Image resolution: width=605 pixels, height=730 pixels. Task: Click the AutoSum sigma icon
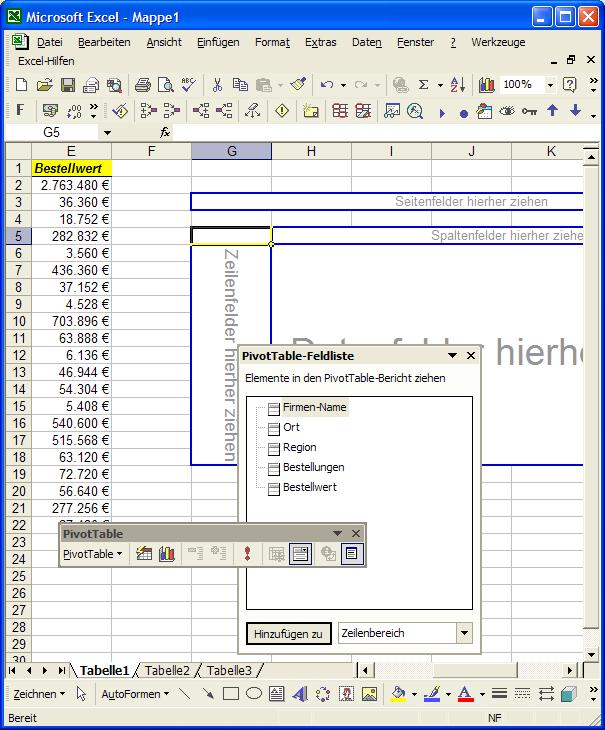tap(424, 85)
